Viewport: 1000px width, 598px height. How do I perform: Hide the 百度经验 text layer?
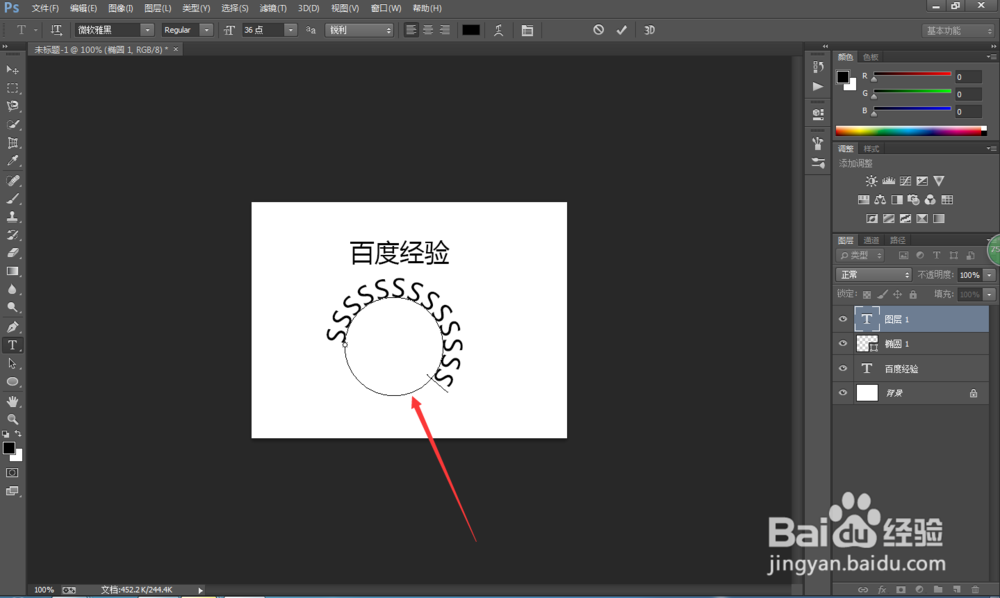click(x=843, y=368)
